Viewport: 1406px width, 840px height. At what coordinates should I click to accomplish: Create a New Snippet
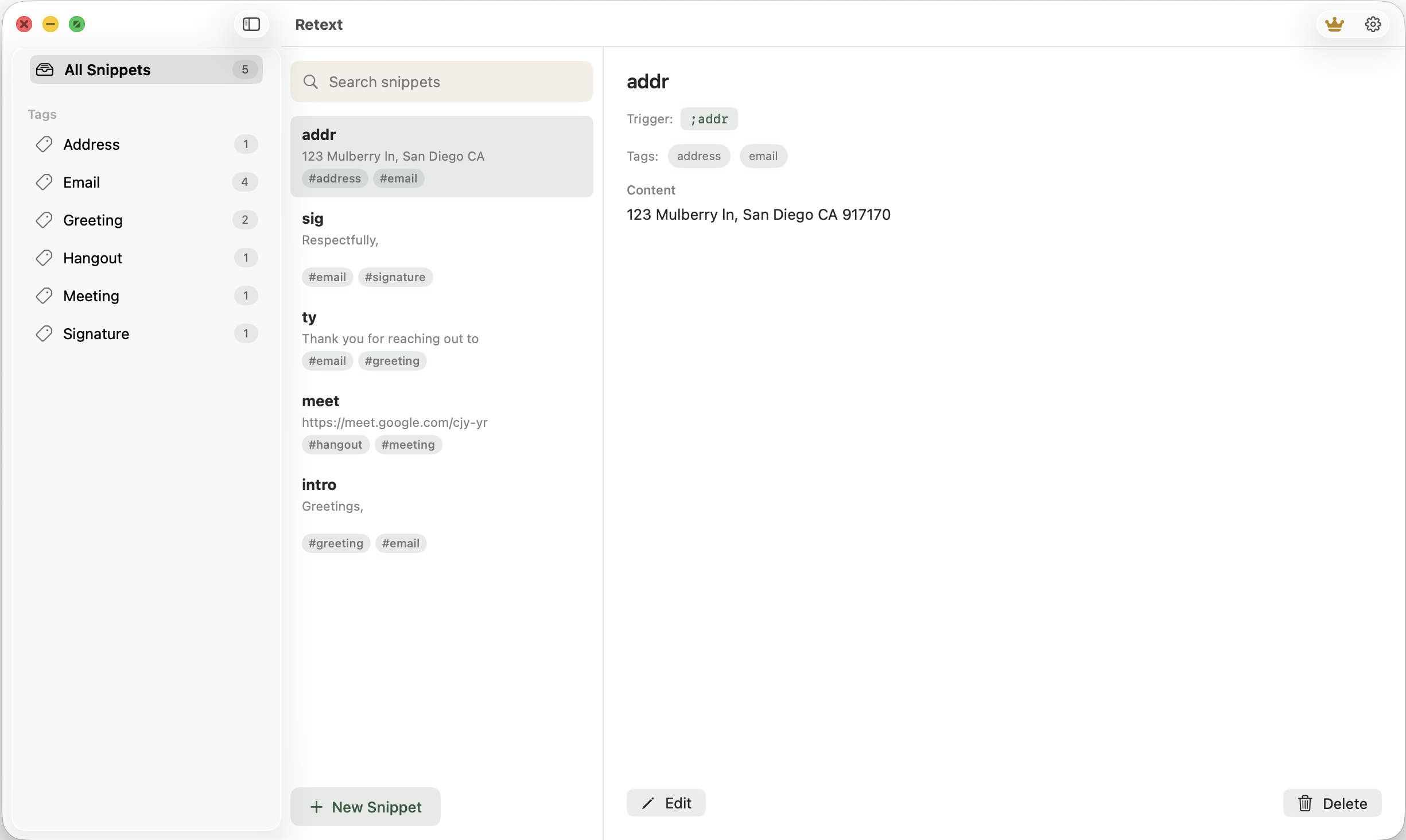pos(366,807)
